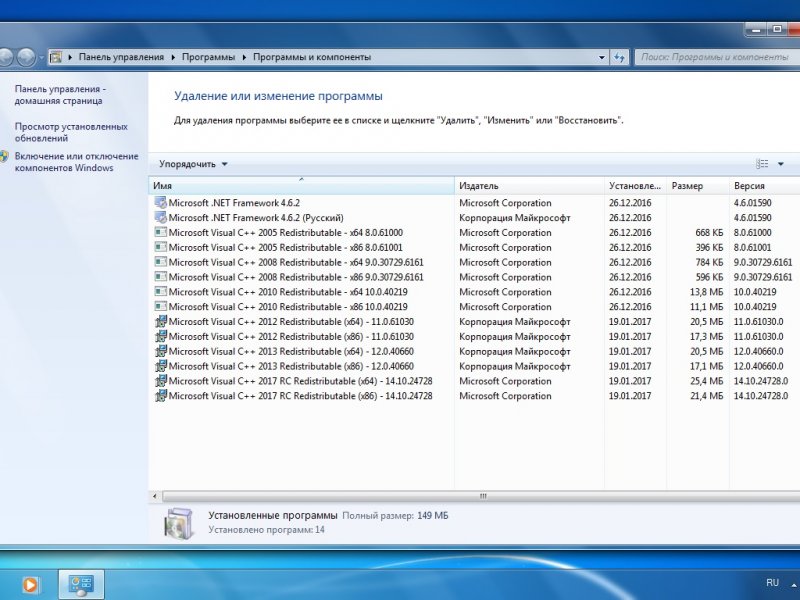
Task: Sort by the Издатель column header
Action: click(529, 186)
